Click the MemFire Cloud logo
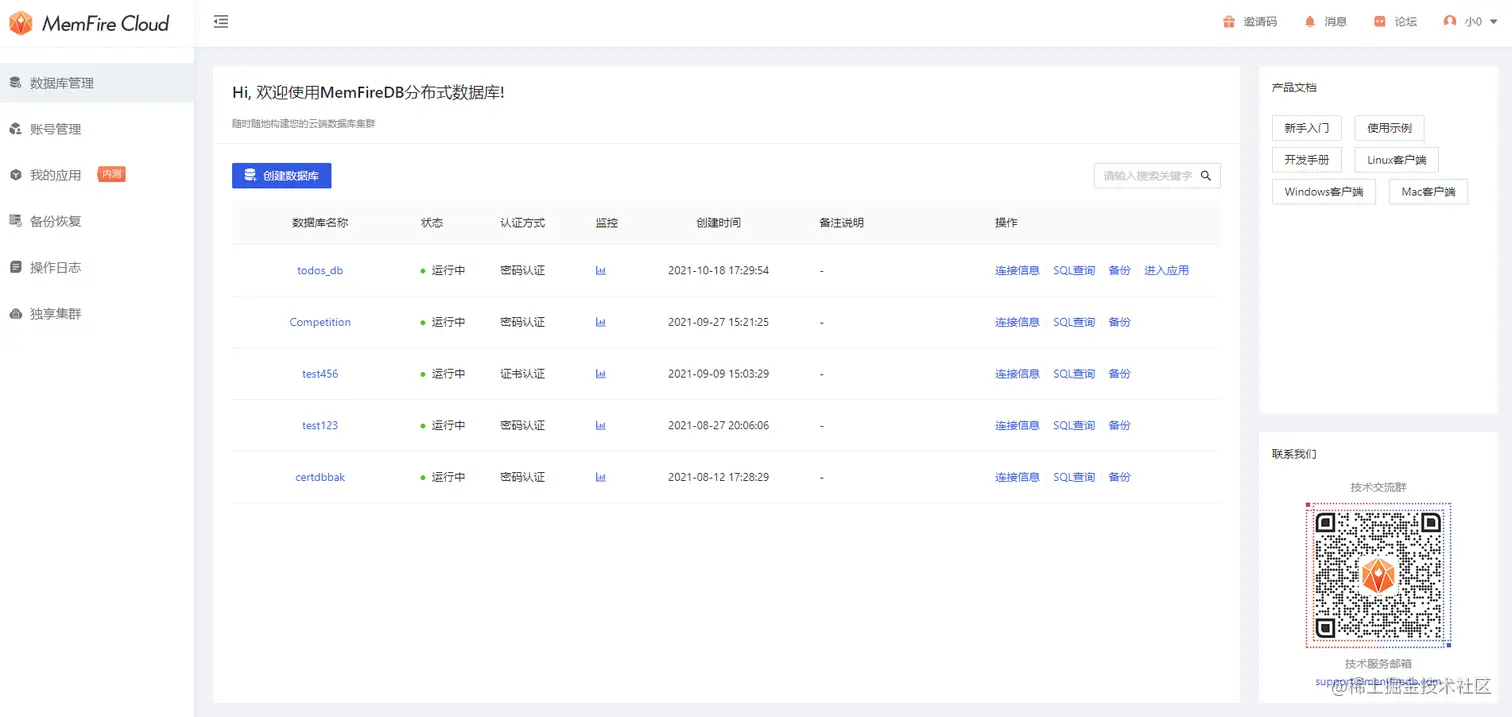This screenshot has height=717, width=1512. tap(89, 23)
